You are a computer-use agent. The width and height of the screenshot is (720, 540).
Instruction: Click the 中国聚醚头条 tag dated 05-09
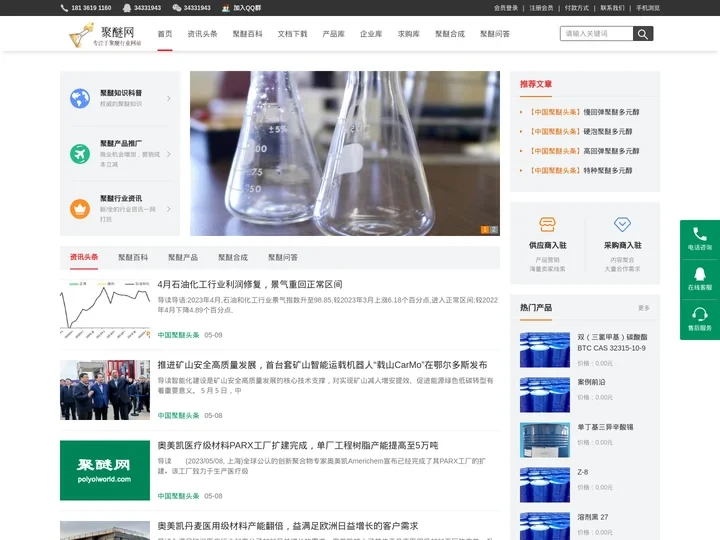(x=179, y=335)
